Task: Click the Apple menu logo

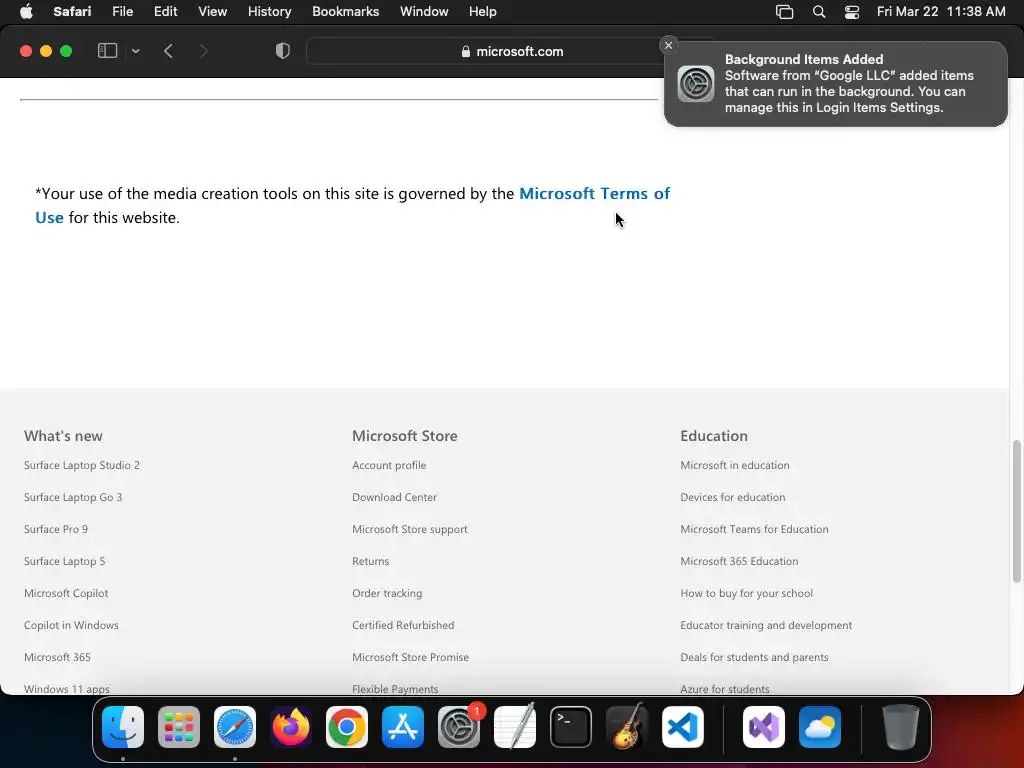Action: point(26,11)
